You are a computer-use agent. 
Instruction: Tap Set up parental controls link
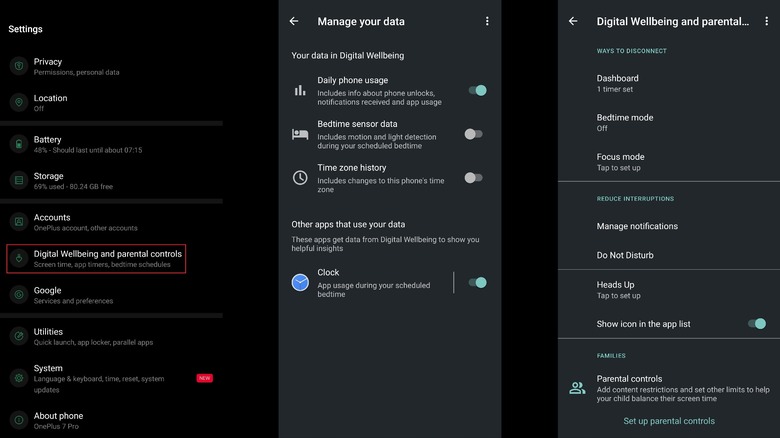coord(669,421)
